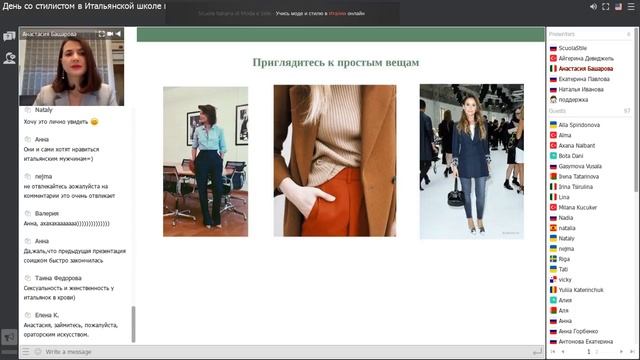Go to previous page of guest list
The width and height of the screenshot is (640, 360).
click(563, 351)
